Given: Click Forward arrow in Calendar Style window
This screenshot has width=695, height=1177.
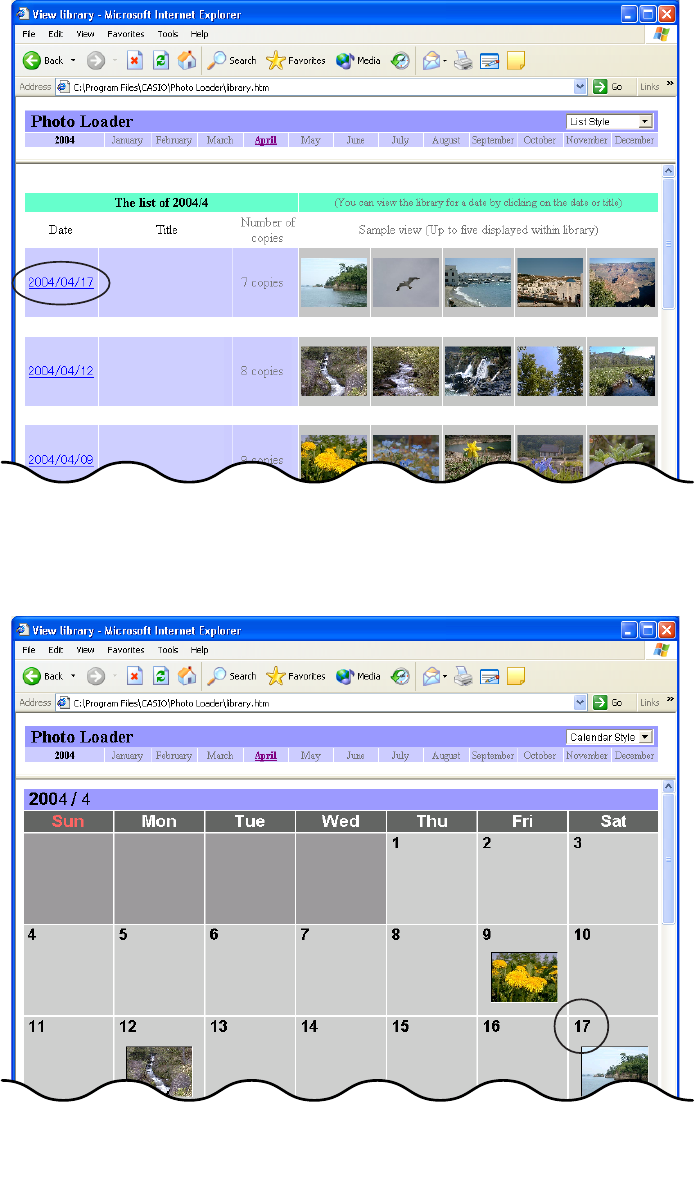Looking at the screenshot, I should pos(95,676).
